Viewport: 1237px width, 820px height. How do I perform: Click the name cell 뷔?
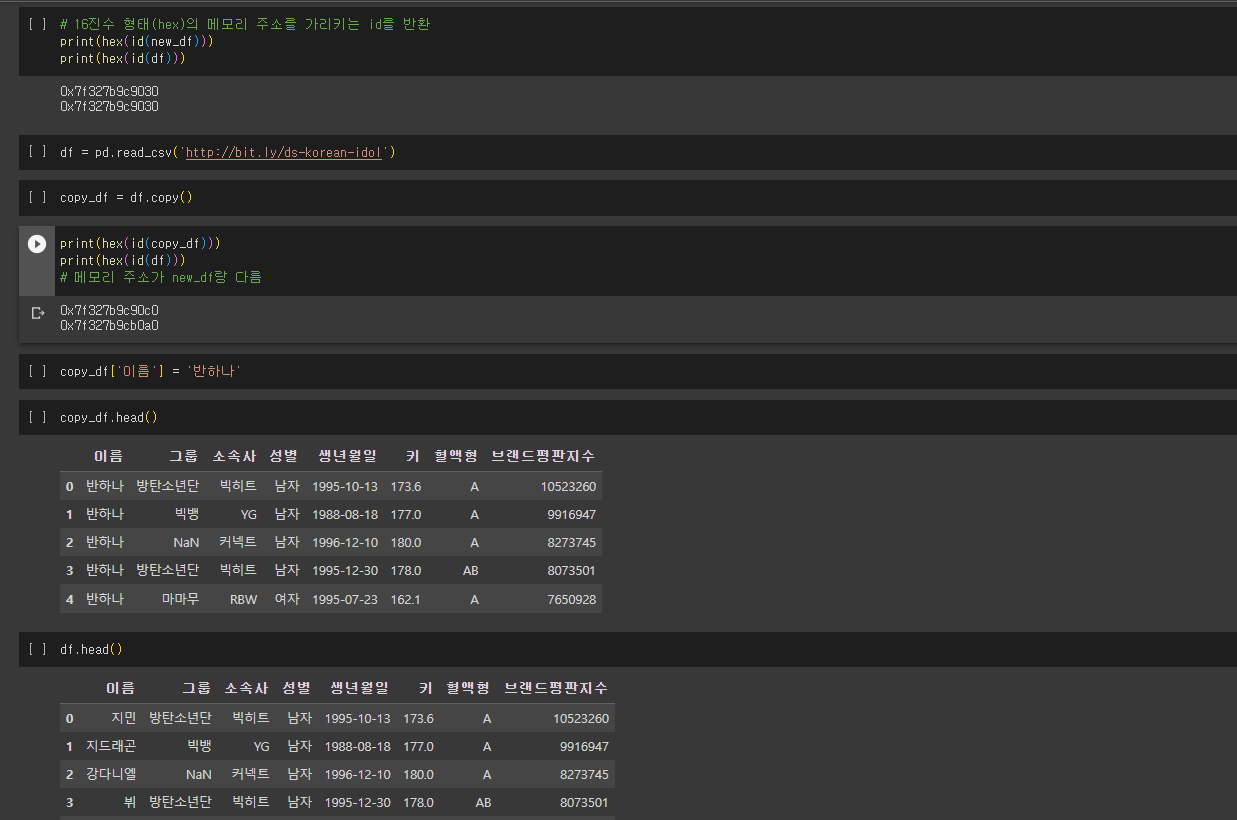coord(130,802)
